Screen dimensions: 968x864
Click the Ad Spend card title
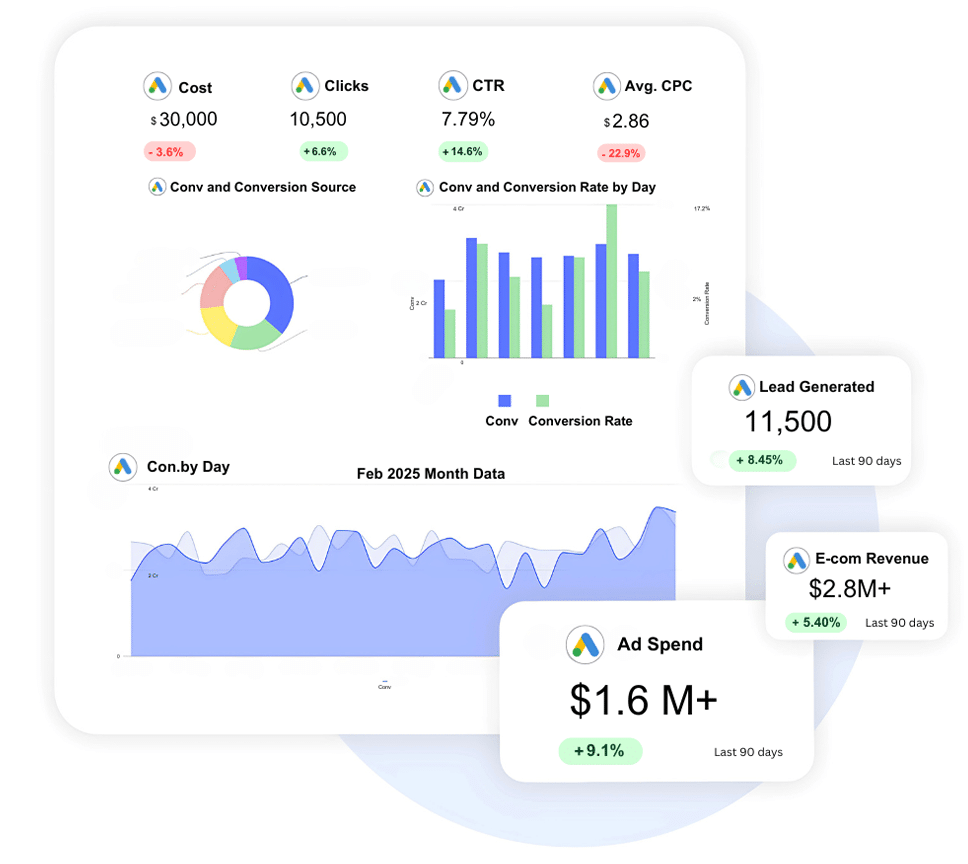pos(660,644)
